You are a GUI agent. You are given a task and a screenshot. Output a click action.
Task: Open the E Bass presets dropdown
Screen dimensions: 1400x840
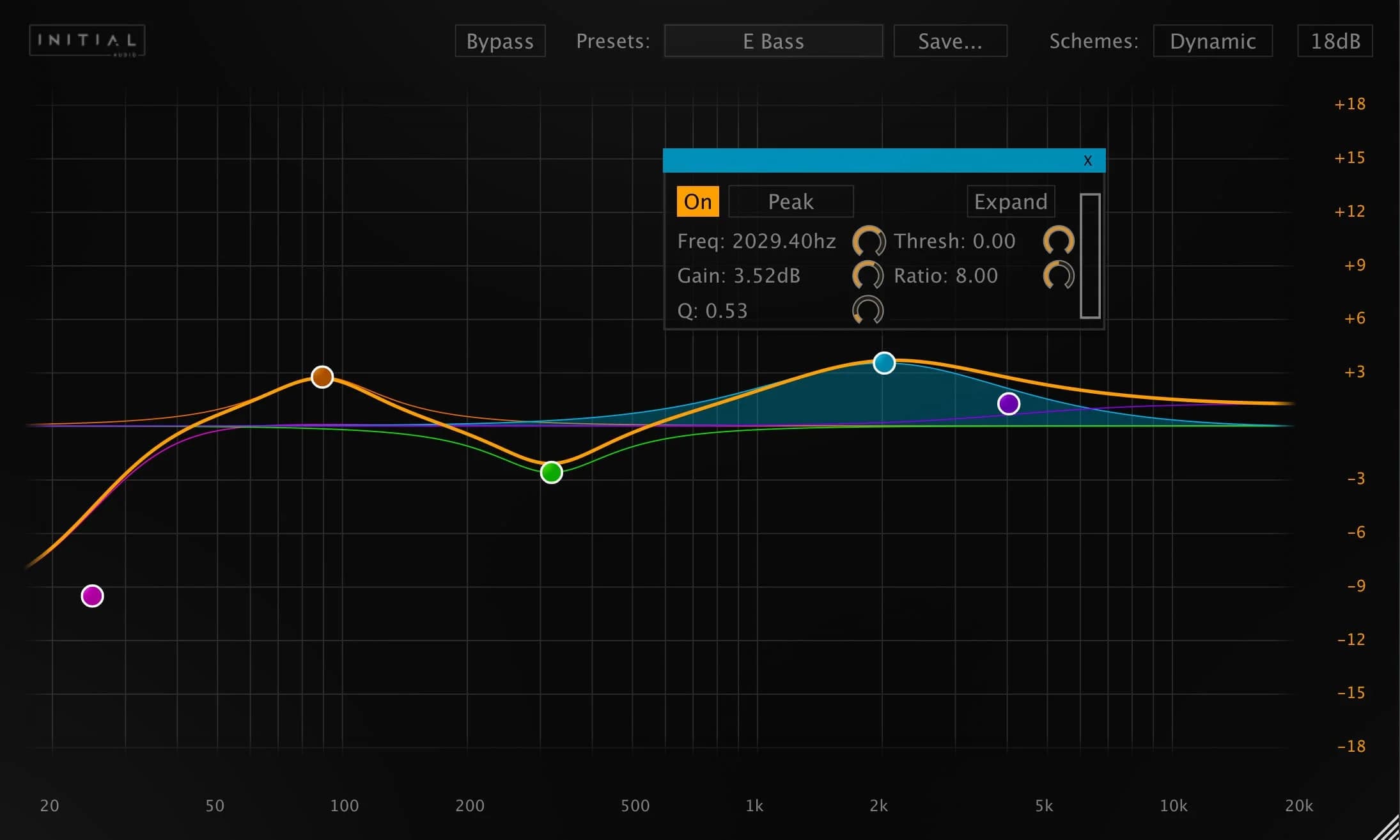click(774, 40)
